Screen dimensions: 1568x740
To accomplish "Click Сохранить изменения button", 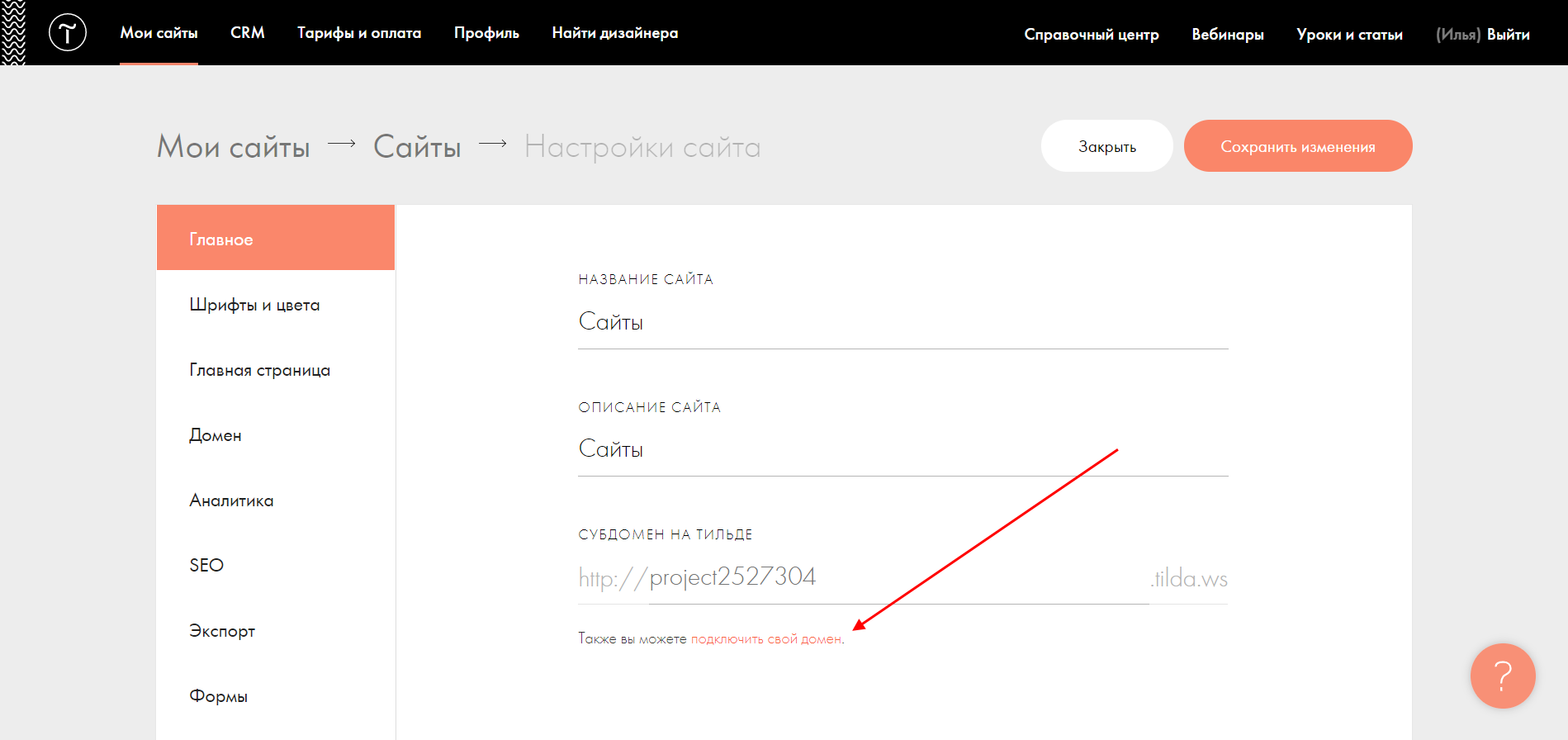I will coord(1297,146).
